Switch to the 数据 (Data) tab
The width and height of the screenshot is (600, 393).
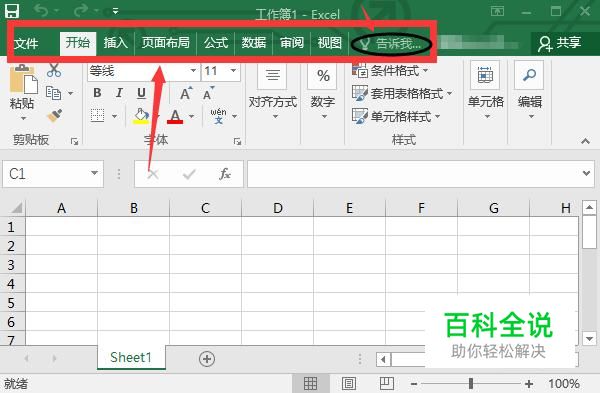point(254,42)
